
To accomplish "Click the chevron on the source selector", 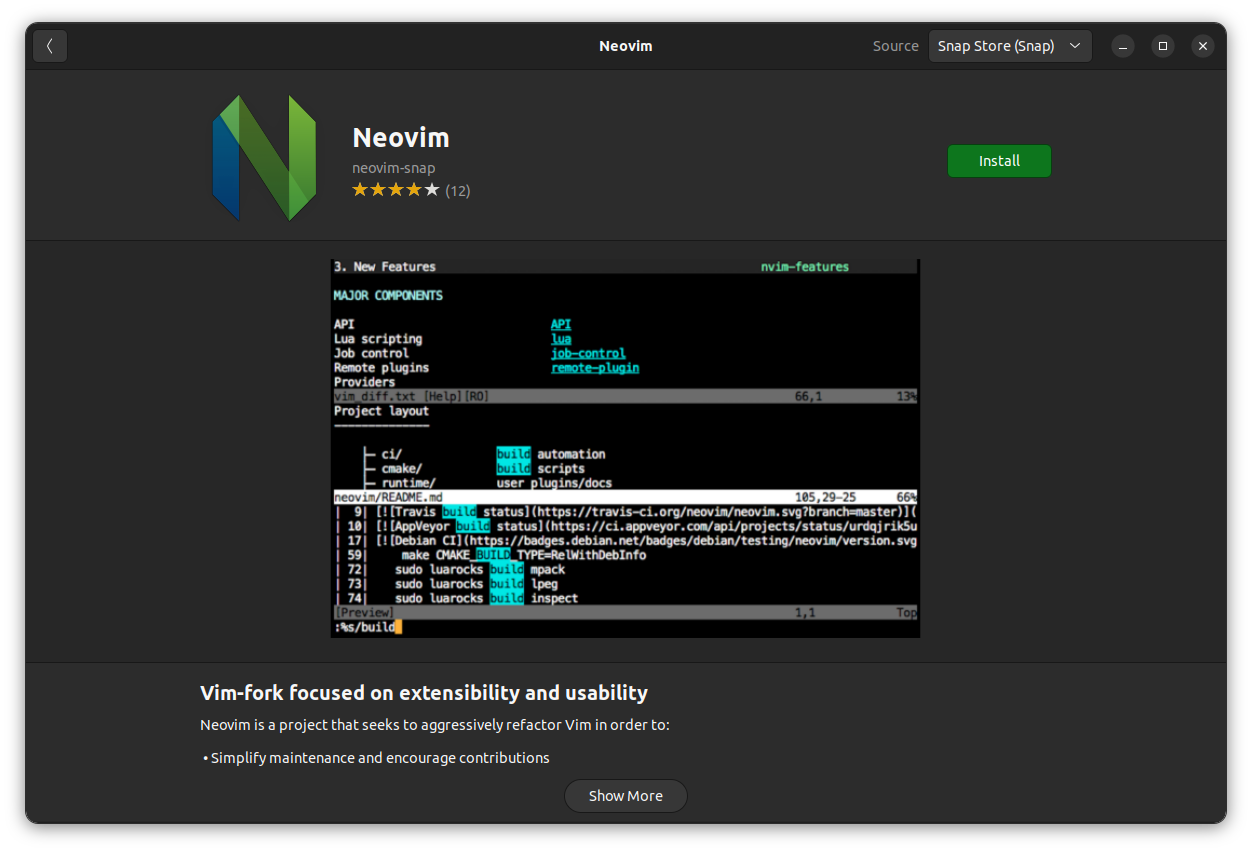I will [1076, 45].
